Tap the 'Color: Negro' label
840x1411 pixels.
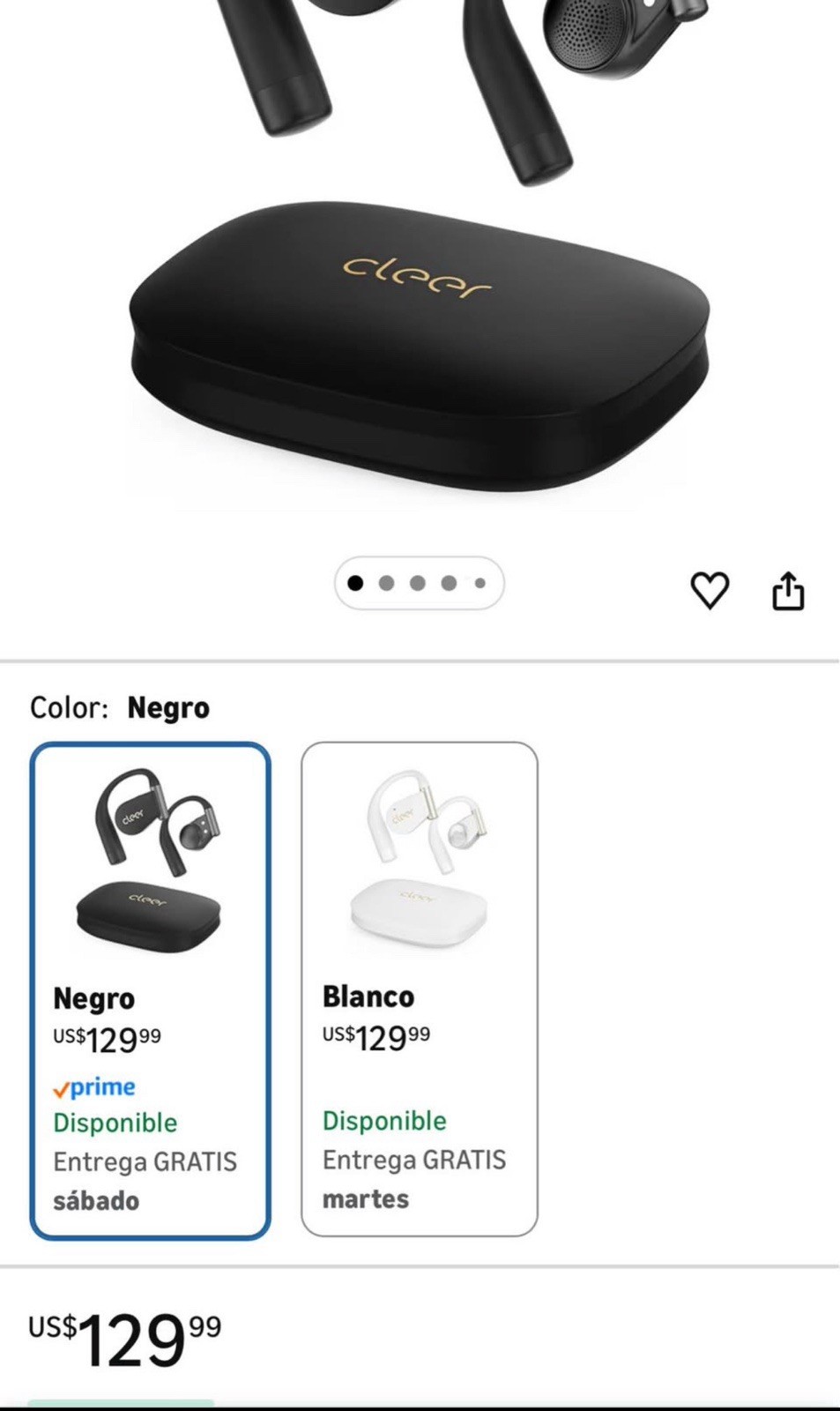point(120,707)
